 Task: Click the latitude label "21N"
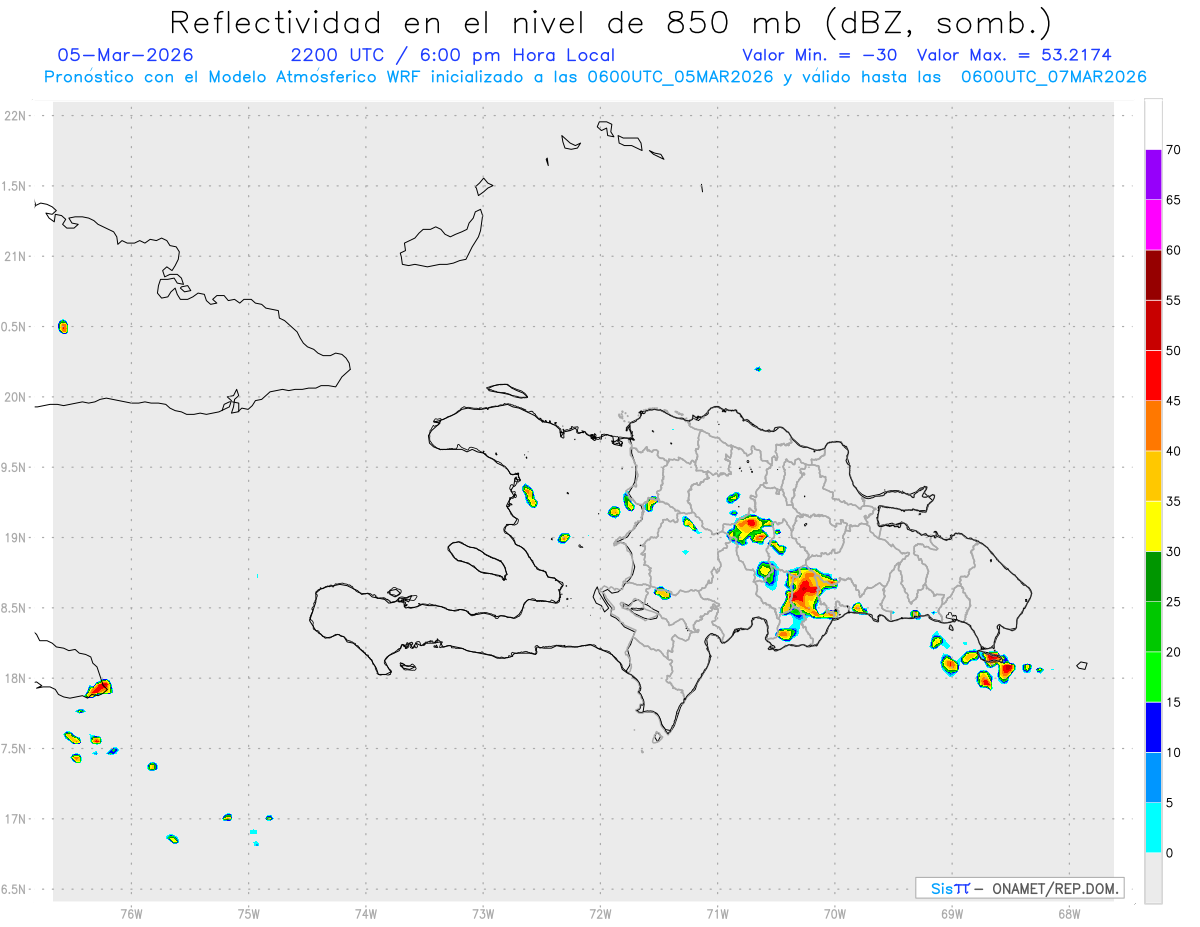coord(16,256)
